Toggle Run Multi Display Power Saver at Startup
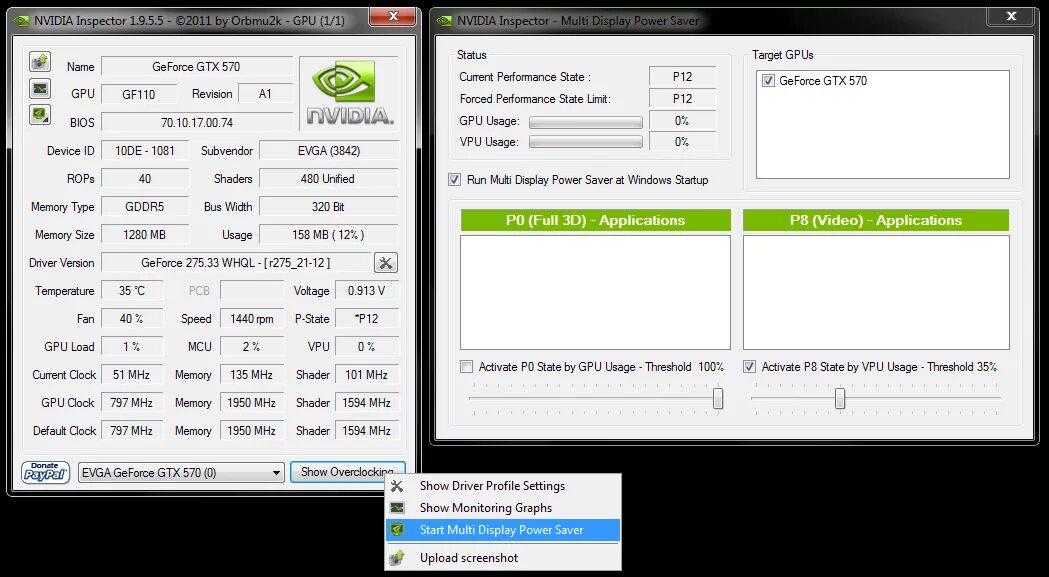Image resolution: width=1049 pixels, height=577 pixels. pos(454,180)
